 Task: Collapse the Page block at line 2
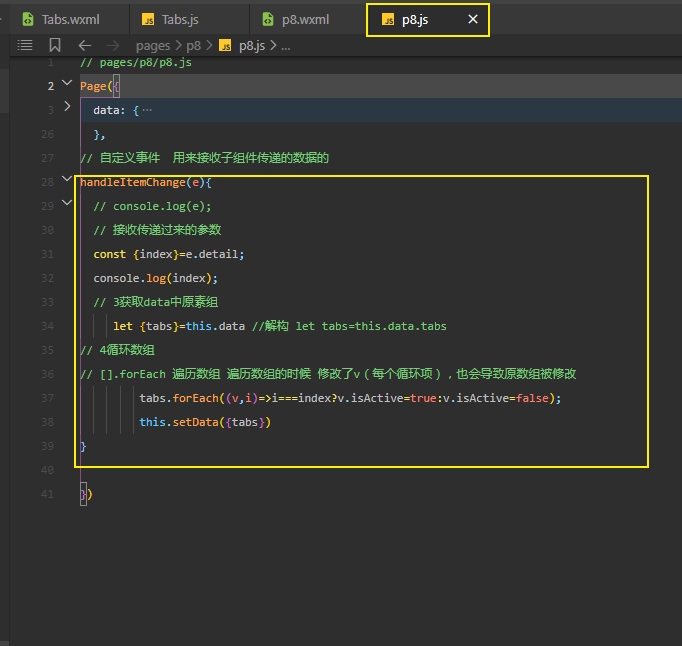coord(67,82)
